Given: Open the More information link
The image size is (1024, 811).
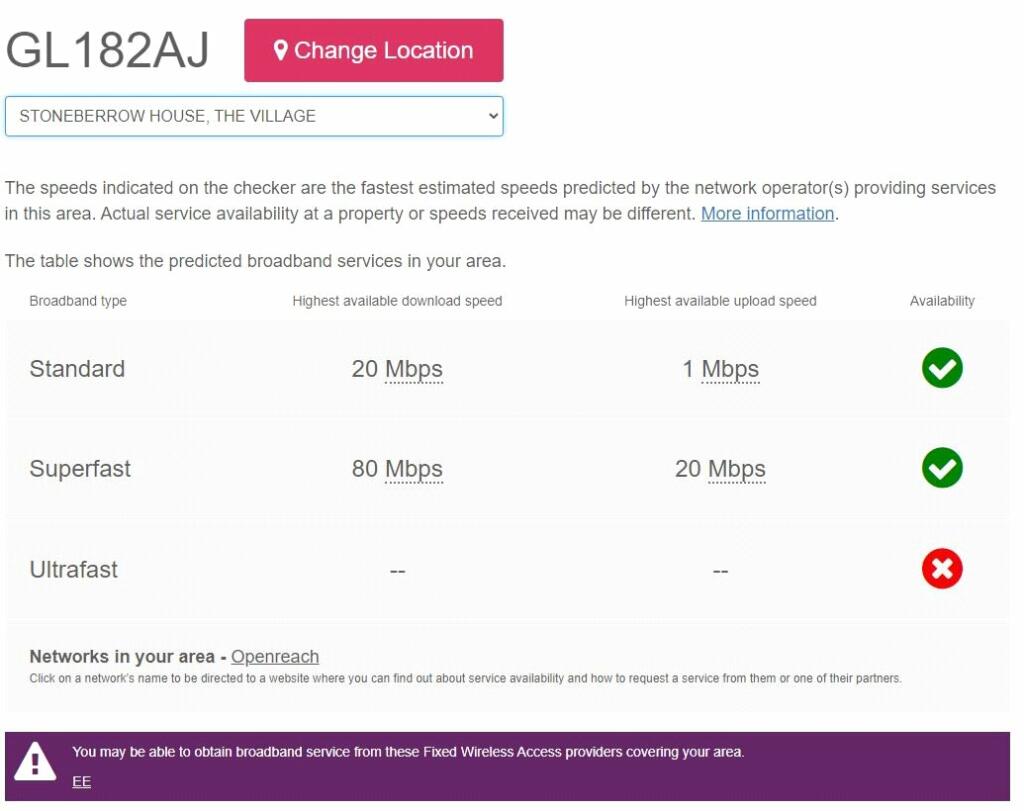Looking at the screenshot, I should [x=767, y=214].
